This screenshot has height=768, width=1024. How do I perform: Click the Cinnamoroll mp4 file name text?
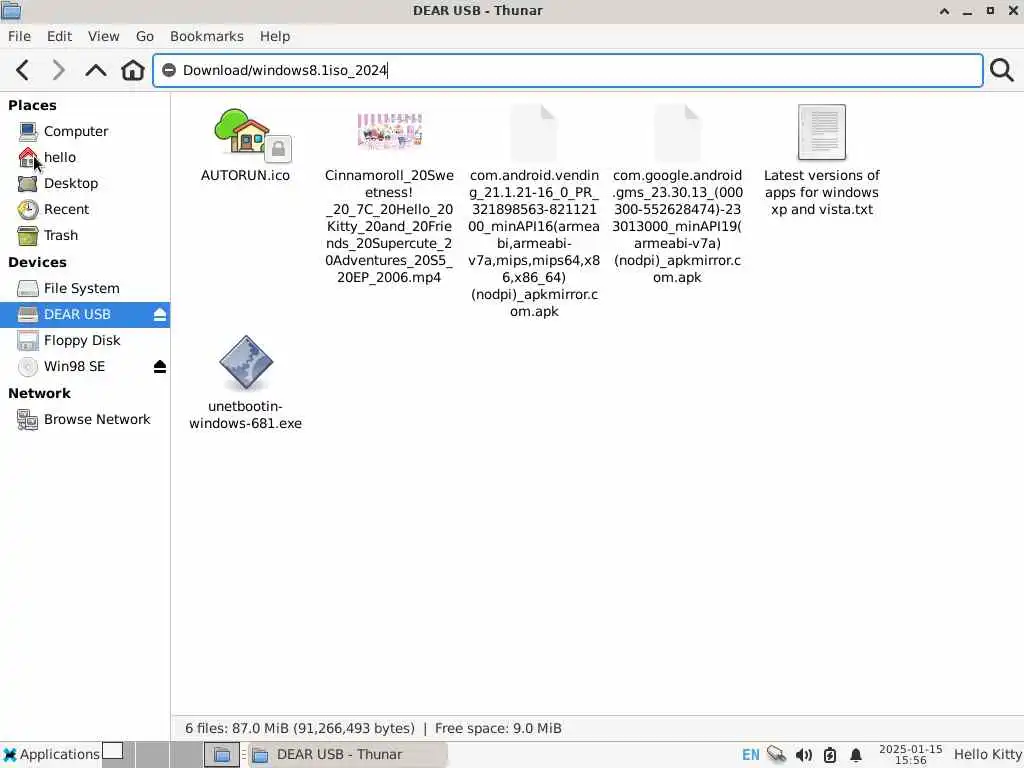(x=389, y=227)
